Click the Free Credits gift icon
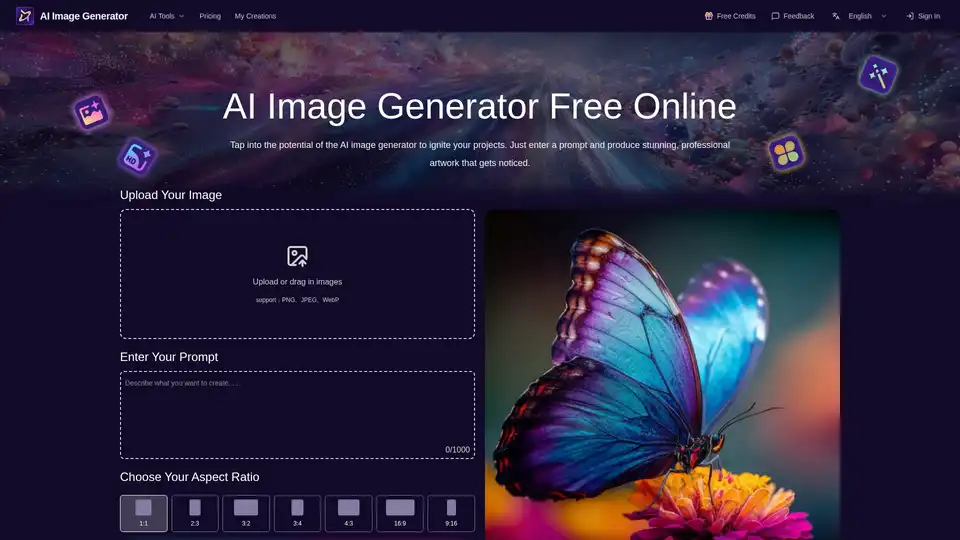This screenshot has height=540, width=960. pos(709,16)
